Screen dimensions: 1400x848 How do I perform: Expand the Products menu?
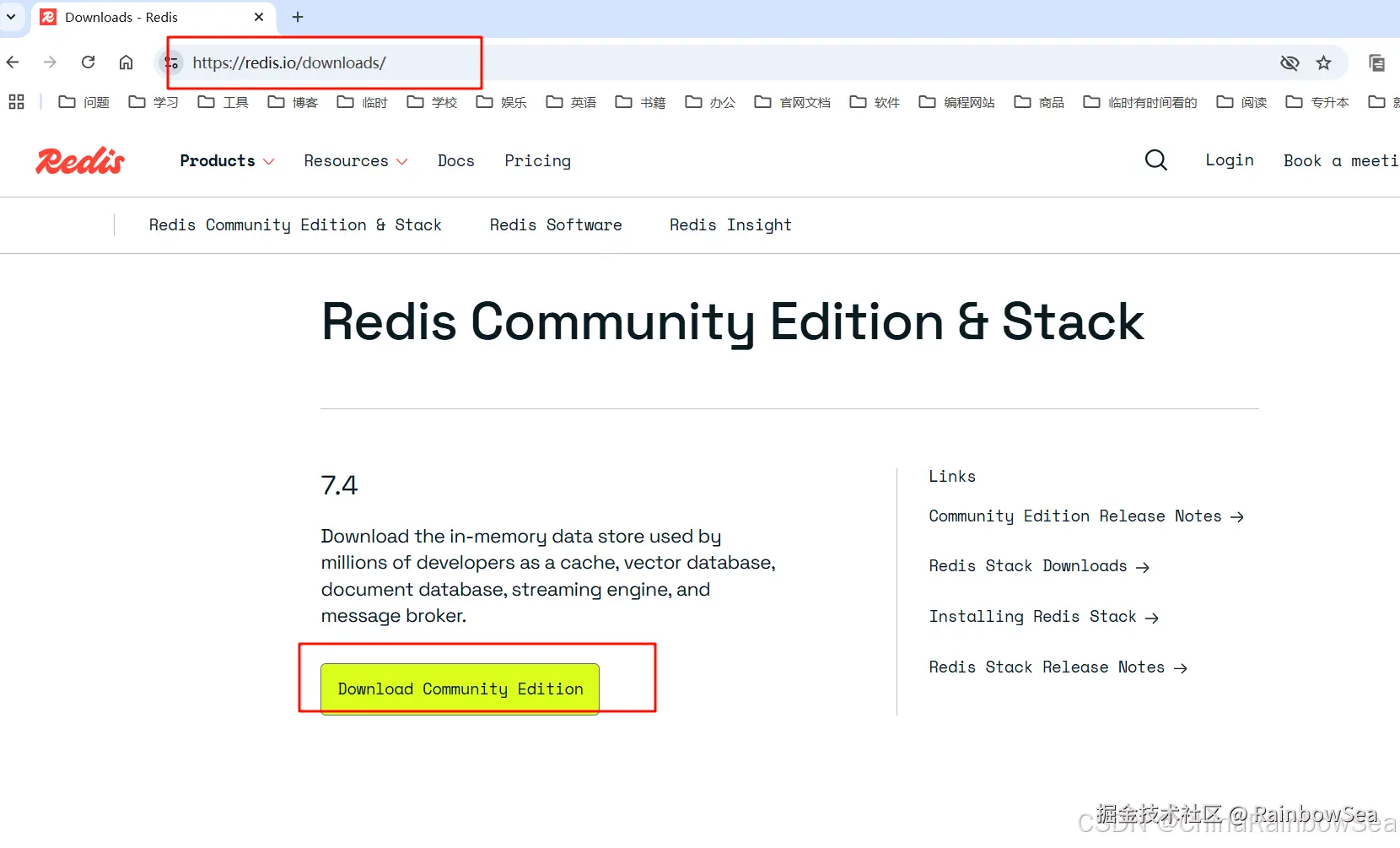(227, 160)
